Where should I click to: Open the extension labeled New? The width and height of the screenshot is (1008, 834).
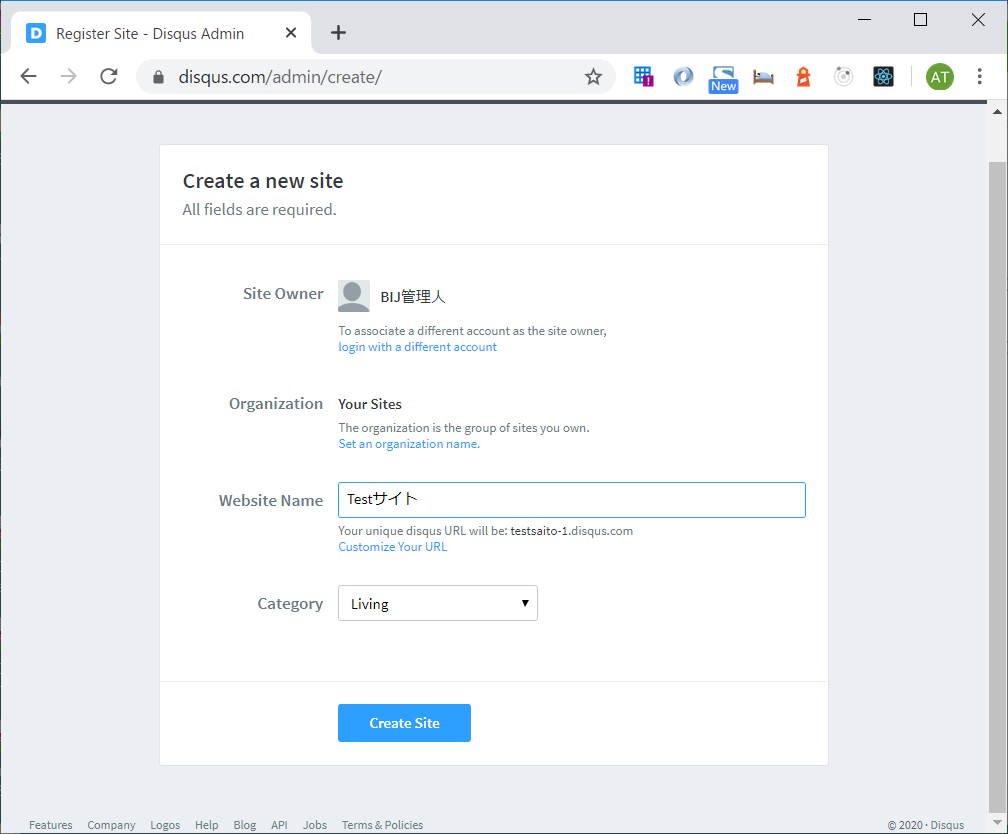click(x=723, y=79)
